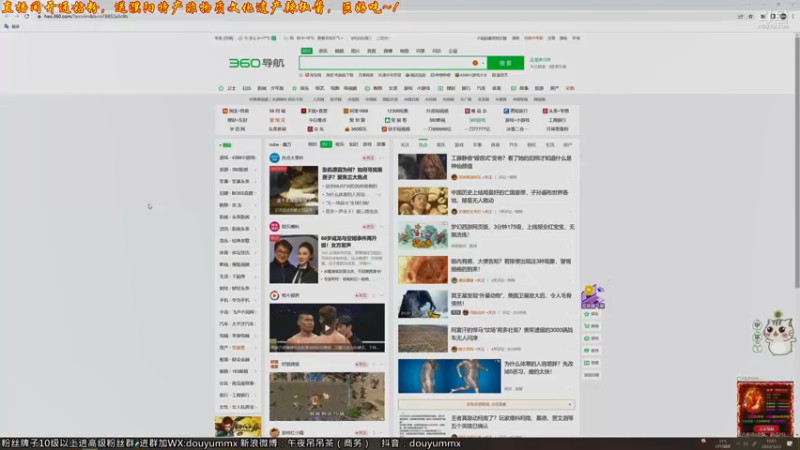
Task: Click the red game ad popup at bottom-right
Action: pos(765,407)
